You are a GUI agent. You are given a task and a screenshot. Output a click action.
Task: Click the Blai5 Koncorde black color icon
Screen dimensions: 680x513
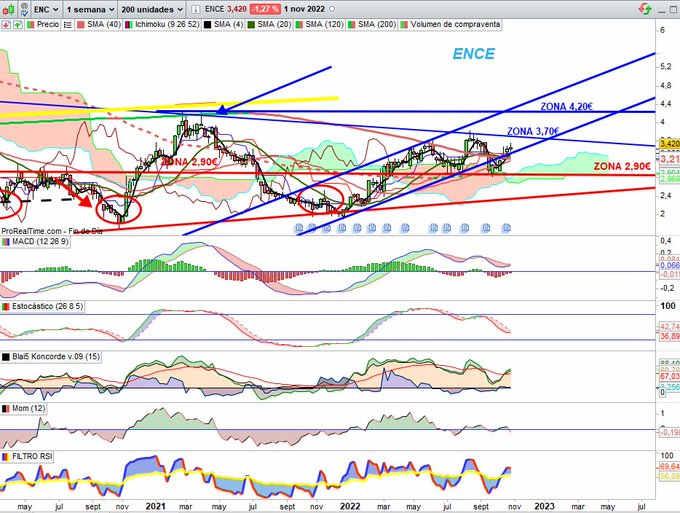(6, 357)
